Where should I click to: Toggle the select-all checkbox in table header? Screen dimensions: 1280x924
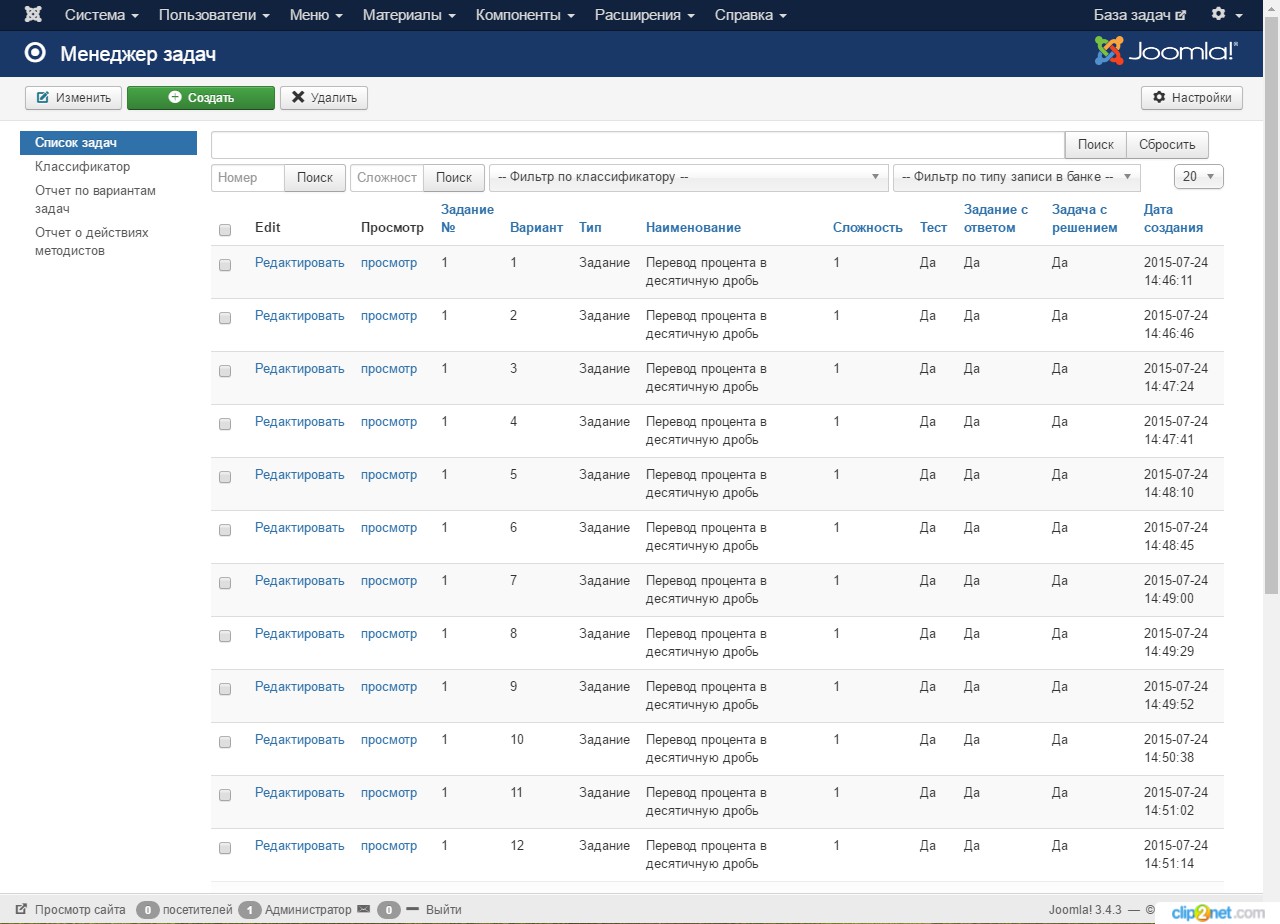tap(225, 230)
